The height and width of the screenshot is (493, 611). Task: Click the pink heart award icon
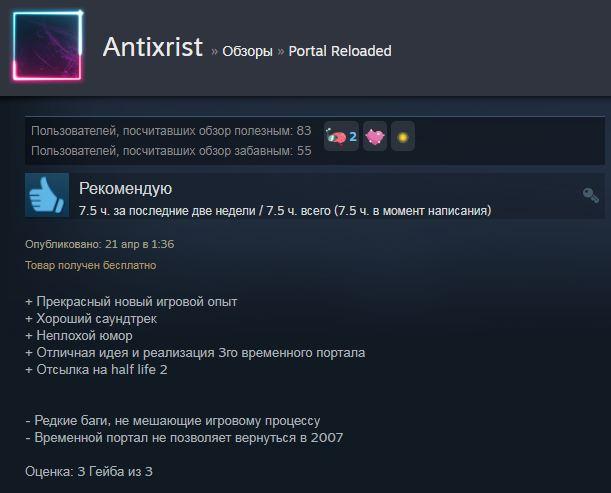coord(375,136)
